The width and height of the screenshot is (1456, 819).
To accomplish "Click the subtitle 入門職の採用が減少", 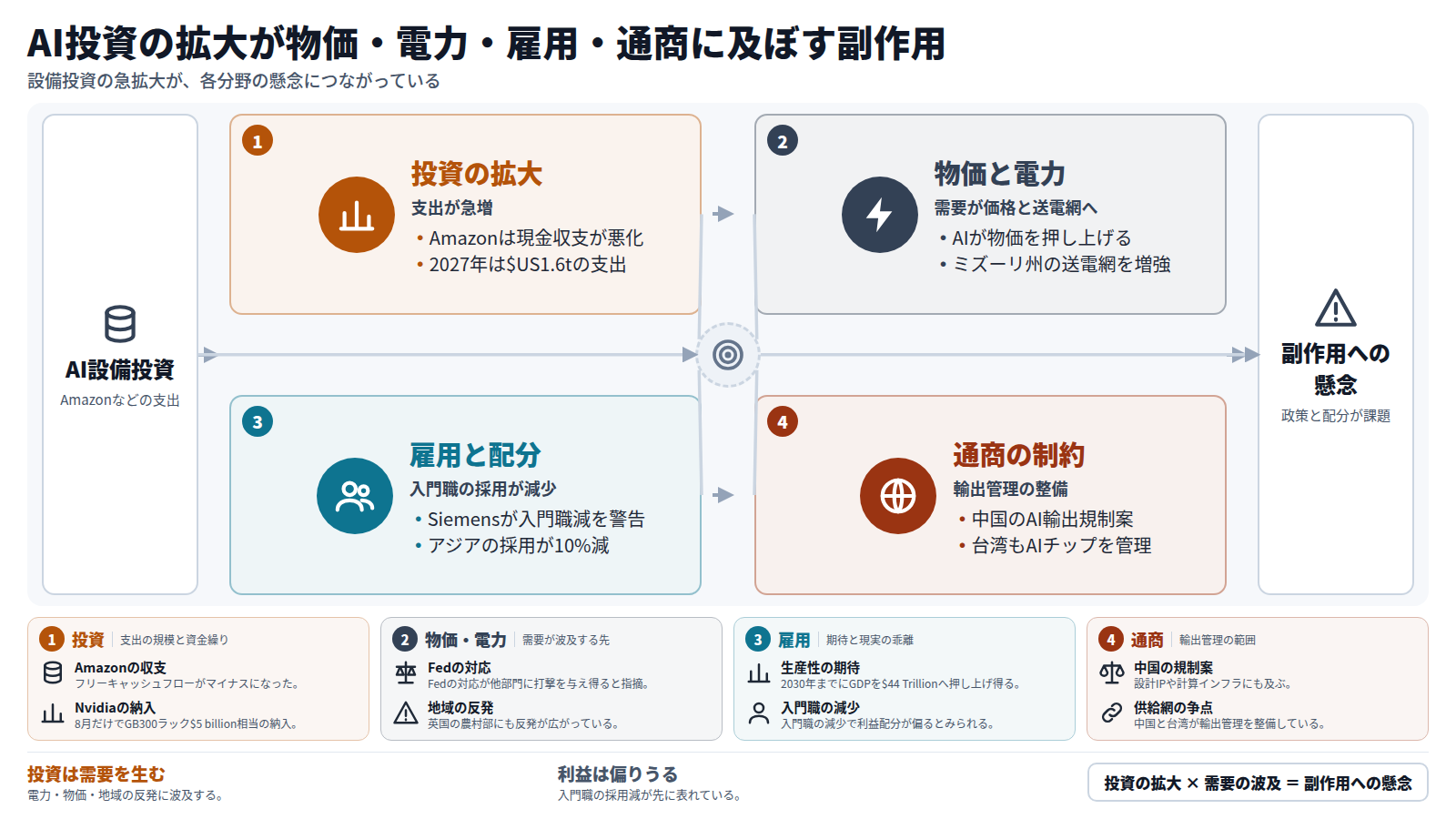I will click(483, 490).
